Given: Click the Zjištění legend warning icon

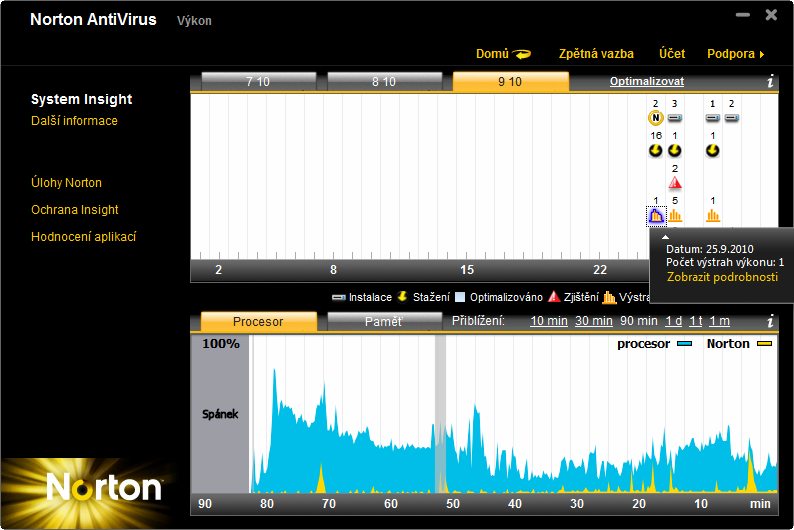Looking at the screenshot, I should 554,297.
